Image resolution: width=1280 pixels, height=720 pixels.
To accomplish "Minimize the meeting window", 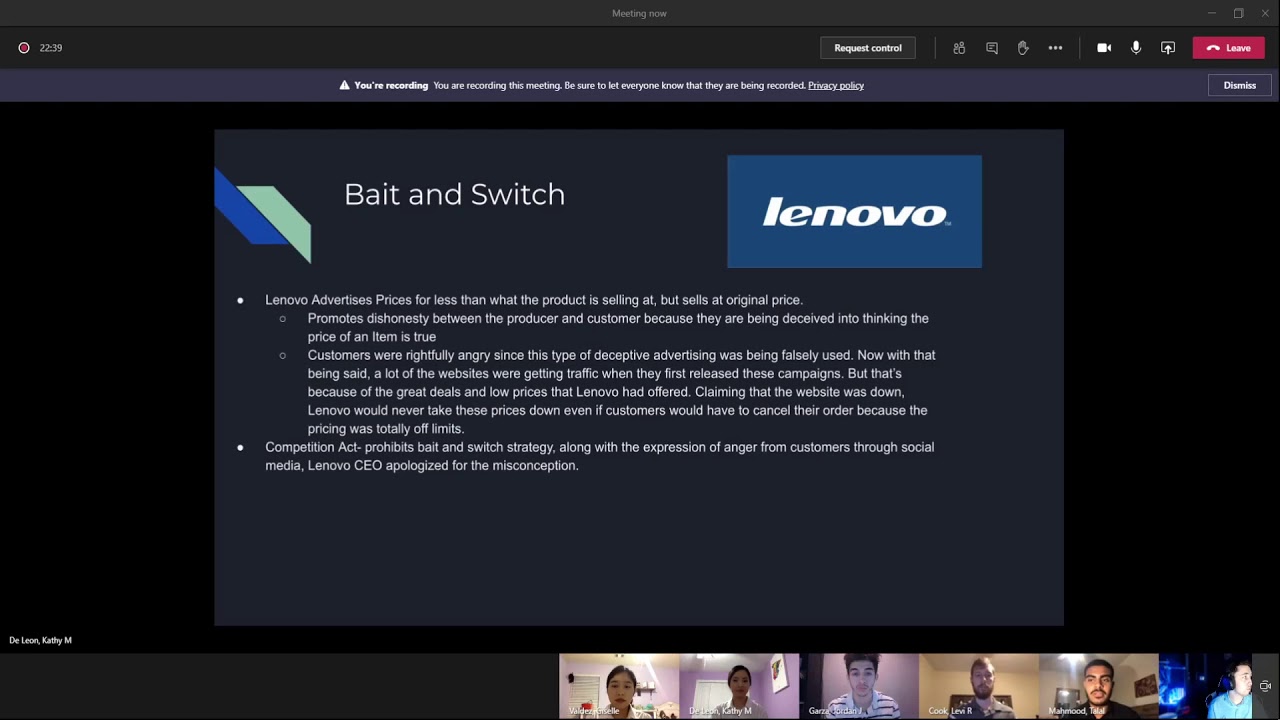I will pos(1211,13).
